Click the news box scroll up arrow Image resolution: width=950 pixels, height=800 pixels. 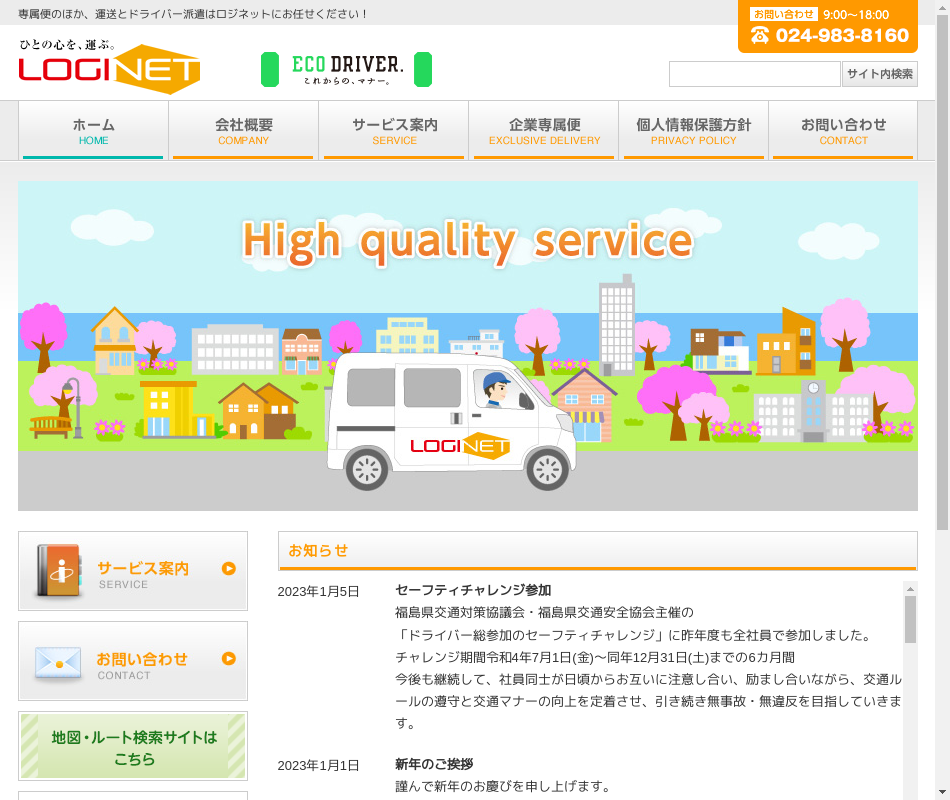click(x=910, y=588)
